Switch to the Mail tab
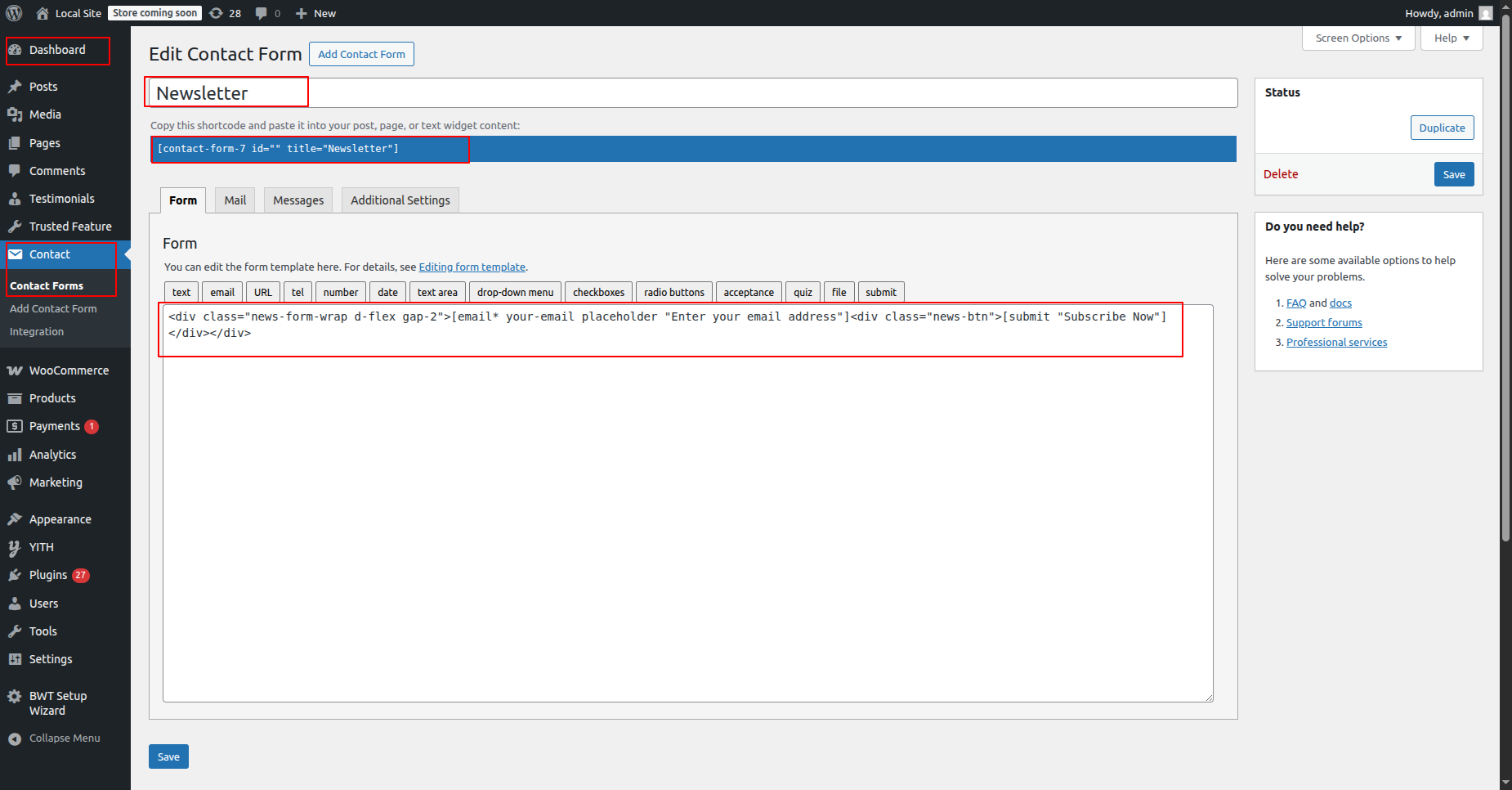Viewport: 1512px width, 790px height. pyautogui.click(x=235, y=200)
